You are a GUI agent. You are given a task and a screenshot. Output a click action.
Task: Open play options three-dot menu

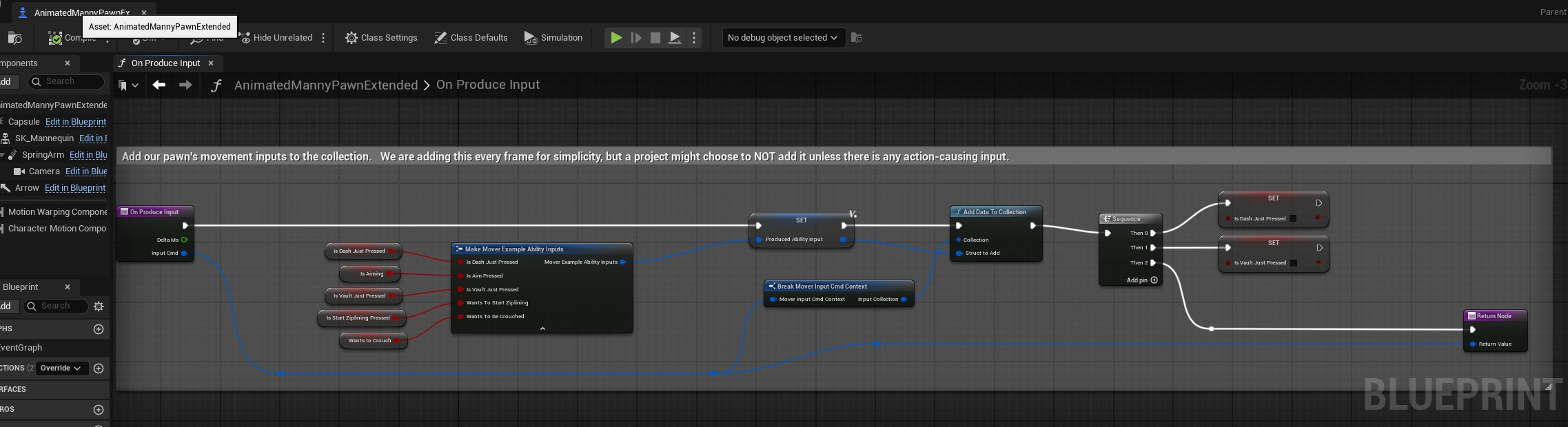tap(694, 38)
